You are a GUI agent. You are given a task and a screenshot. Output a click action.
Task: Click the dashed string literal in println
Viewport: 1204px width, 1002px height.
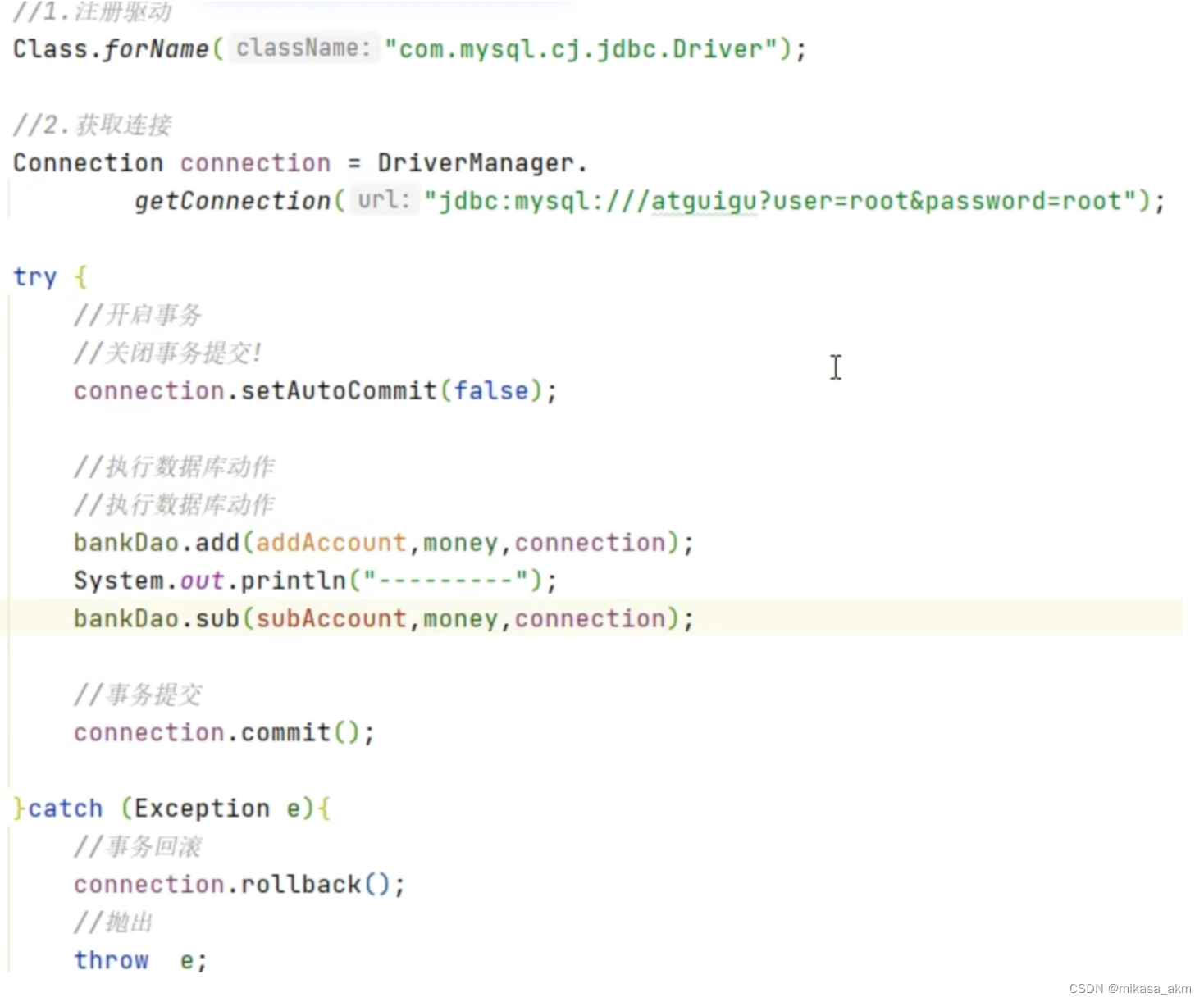coord(445,581)
